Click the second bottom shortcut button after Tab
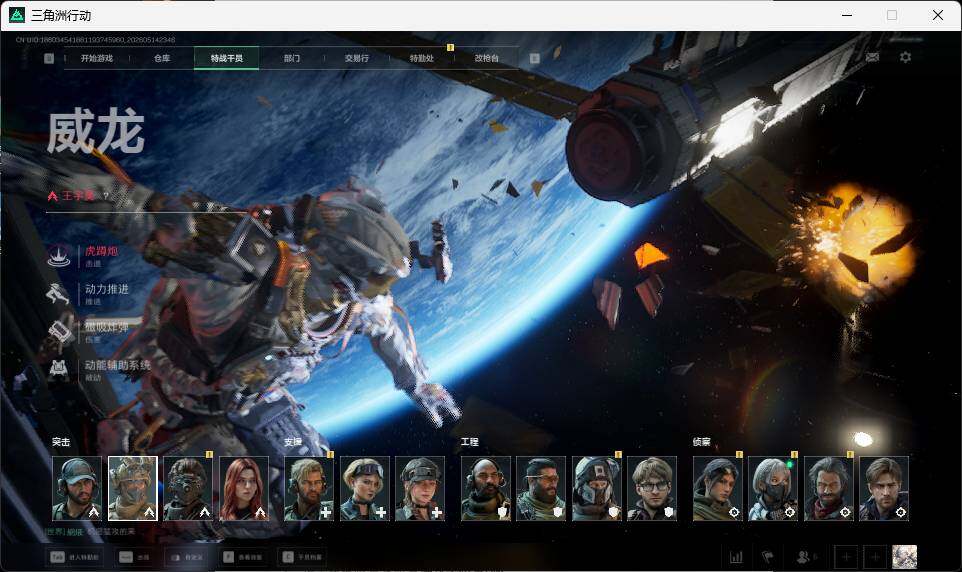962x572 pixels. [x=136, y=557]
